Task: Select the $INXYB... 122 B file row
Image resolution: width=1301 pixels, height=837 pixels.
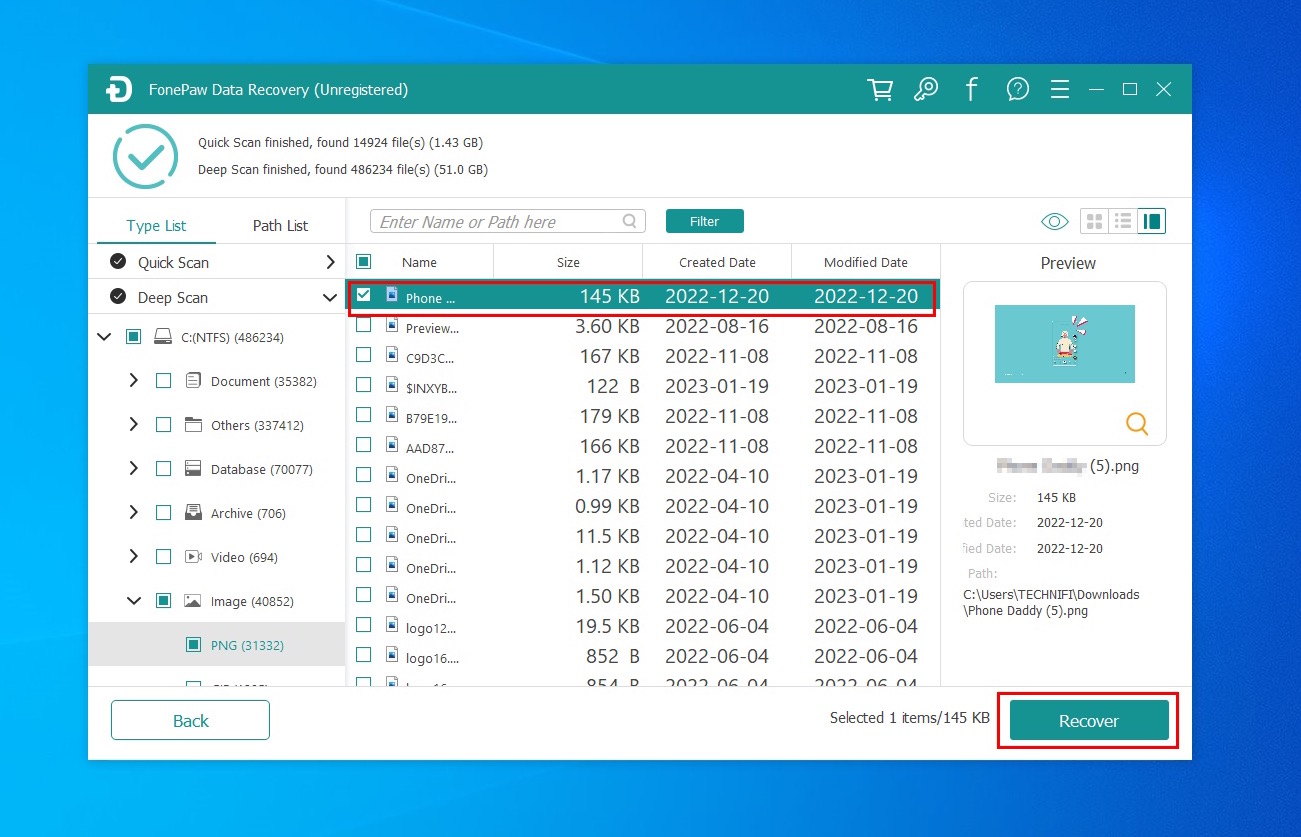Action: 643,386
